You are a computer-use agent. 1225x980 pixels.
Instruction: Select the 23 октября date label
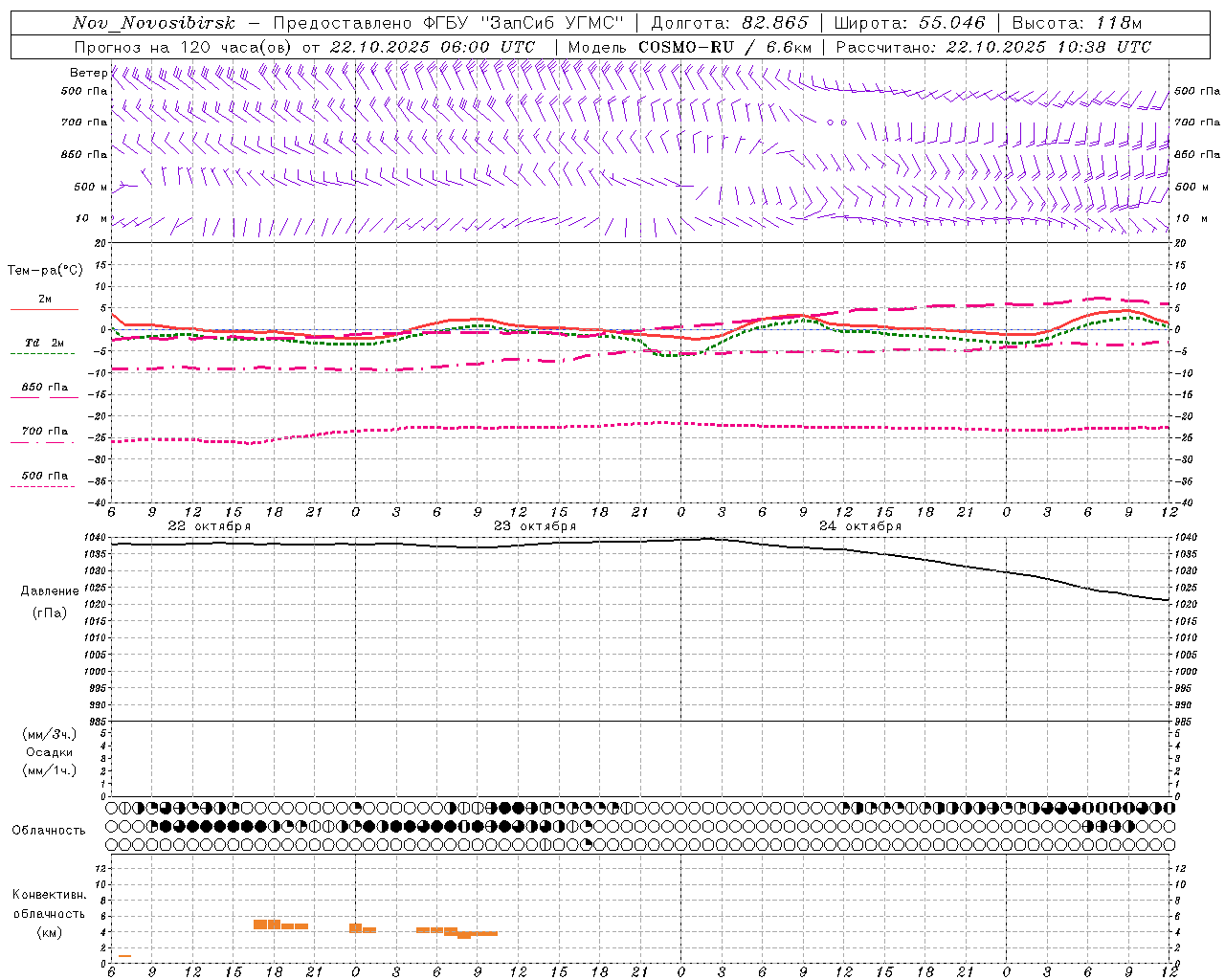point(535,526)
